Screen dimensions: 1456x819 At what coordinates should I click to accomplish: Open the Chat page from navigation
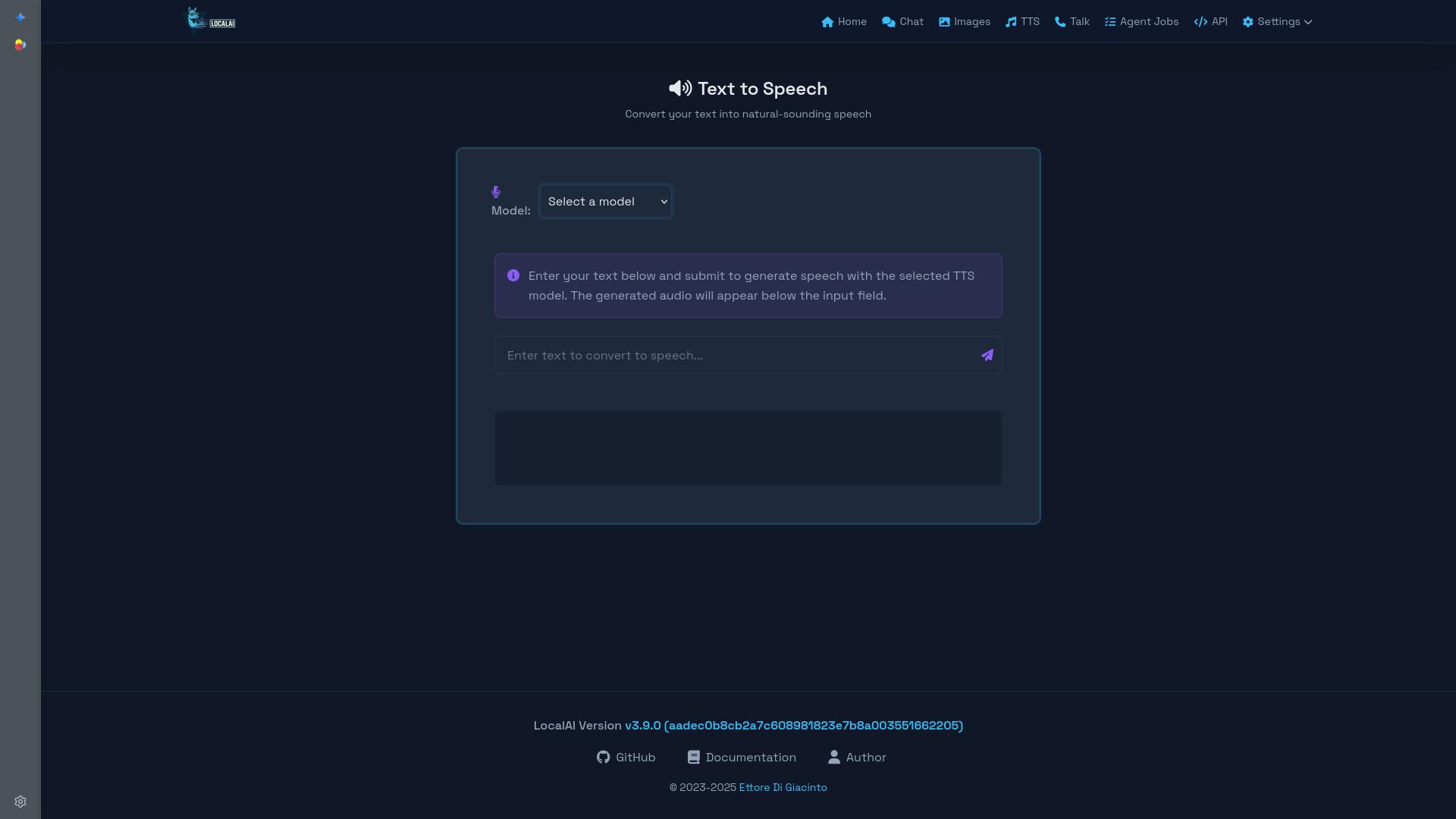pos(902,22)
